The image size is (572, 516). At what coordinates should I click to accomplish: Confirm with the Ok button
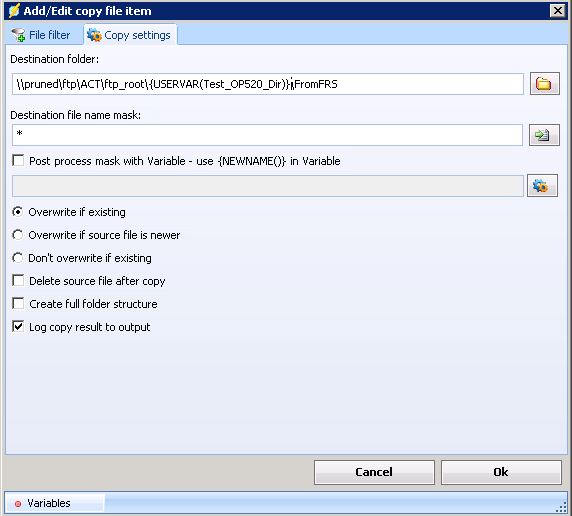pos(501,472)
